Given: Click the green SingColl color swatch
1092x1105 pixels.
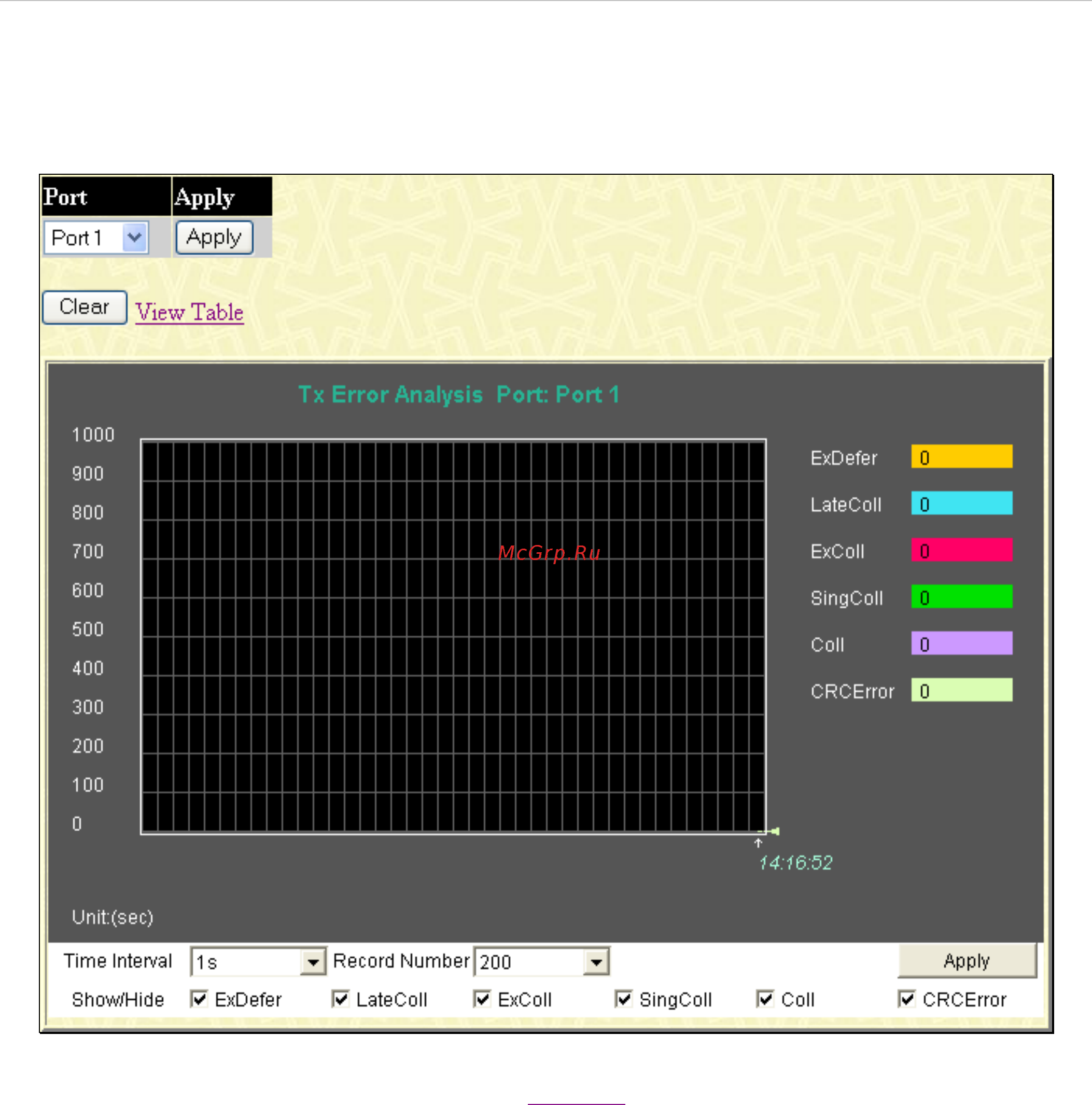Looking at the screenshot, I should coord(961,596).
